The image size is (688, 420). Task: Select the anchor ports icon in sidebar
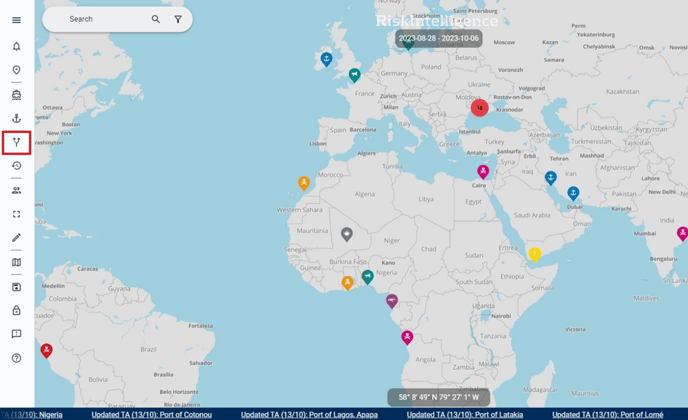(x=16, y=118)
